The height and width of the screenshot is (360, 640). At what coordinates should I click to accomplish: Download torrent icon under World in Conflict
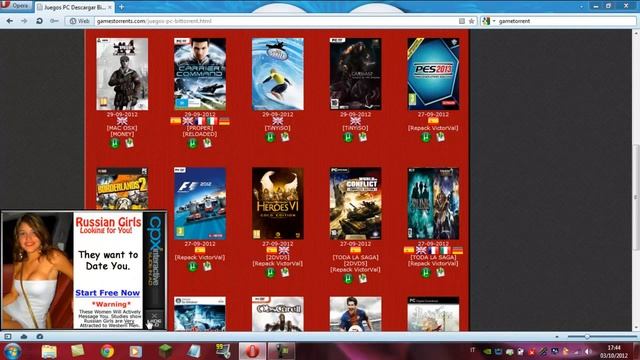(348, 279)
